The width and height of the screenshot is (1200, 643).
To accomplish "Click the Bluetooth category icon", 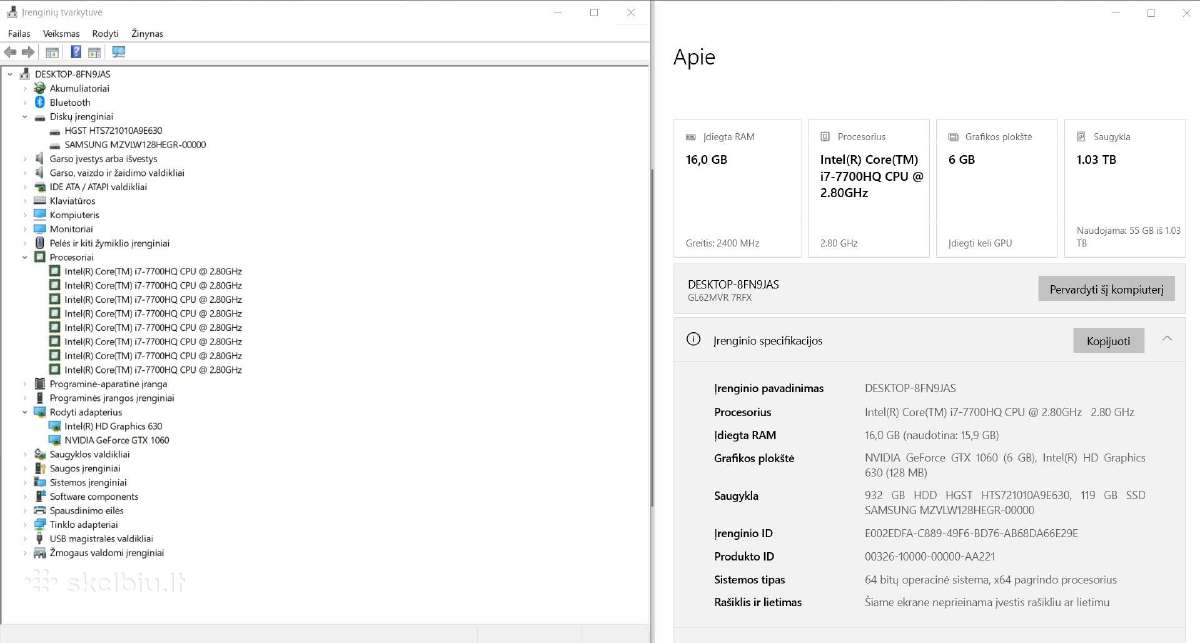I will click(40, 102).
